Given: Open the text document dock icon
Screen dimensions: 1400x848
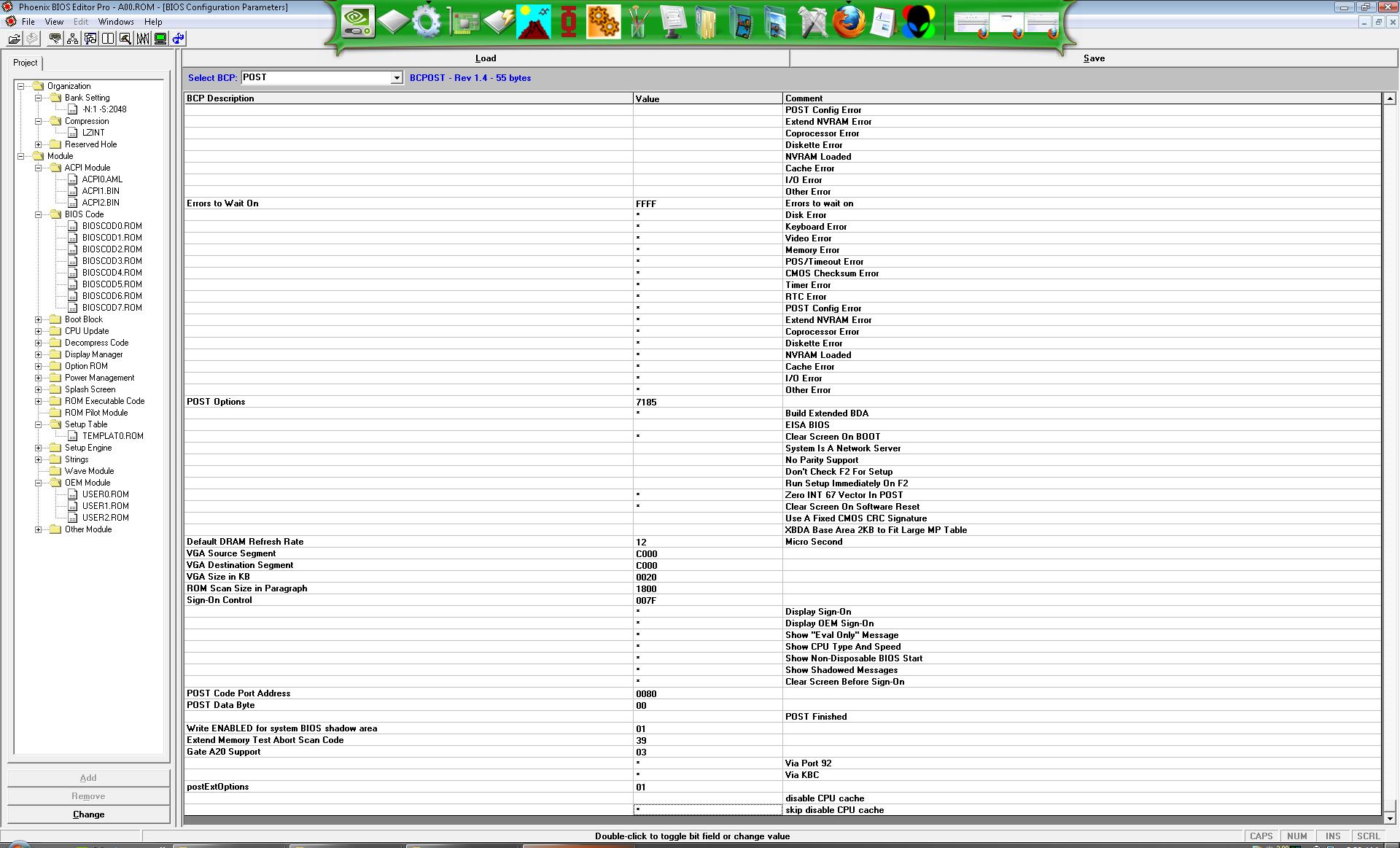Looking at the screenshot, I should tap(883, 22).
